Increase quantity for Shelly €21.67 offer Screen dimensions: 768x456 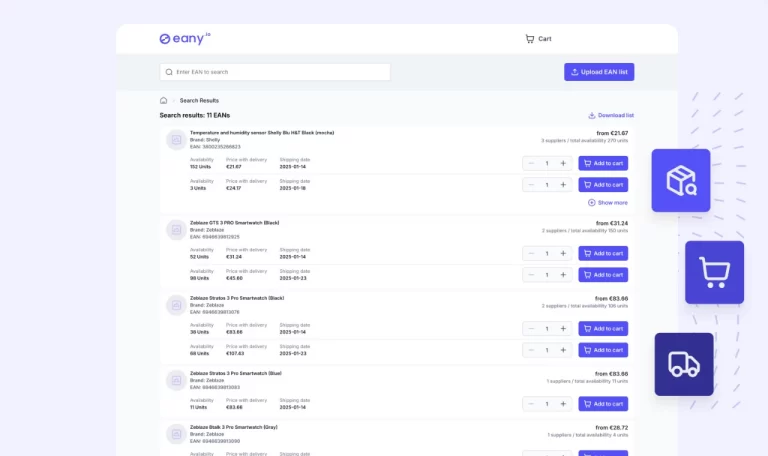point(563,163)
